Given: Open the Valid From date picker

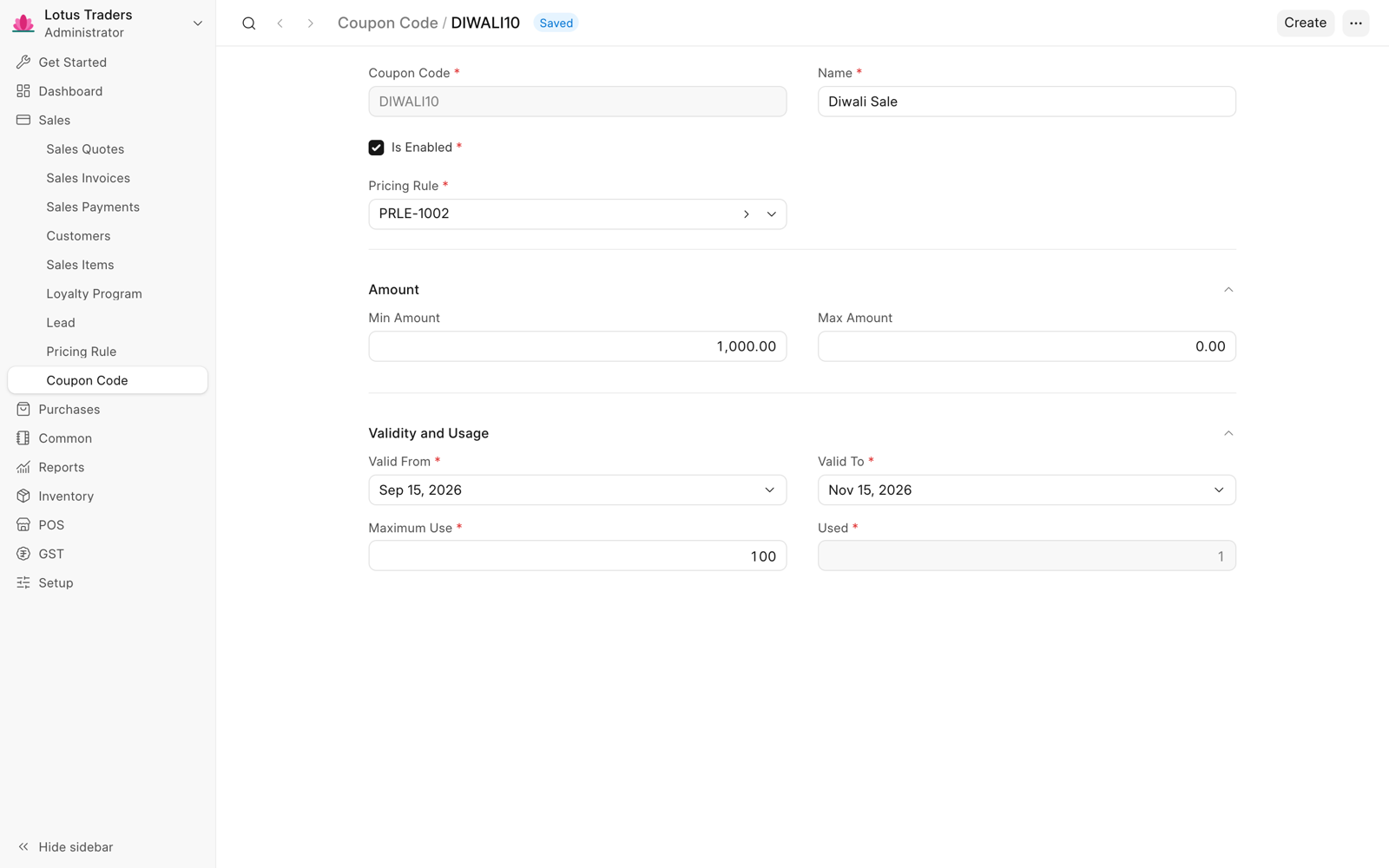Looking at the screenshot, I should click(x=577, y=490).
